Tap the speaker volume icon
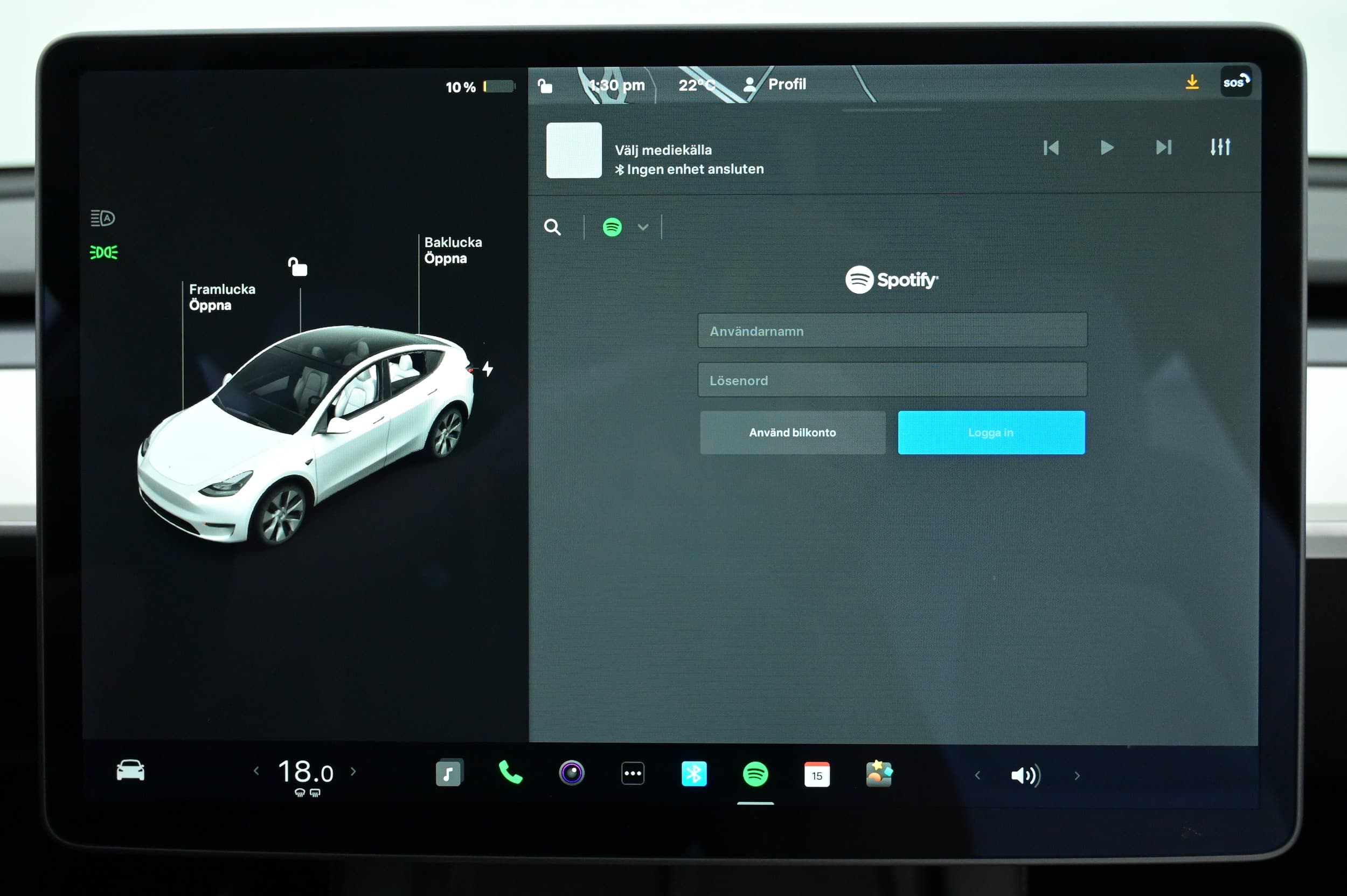Viewport: 1347px width, 896px height. [1026, 775]
